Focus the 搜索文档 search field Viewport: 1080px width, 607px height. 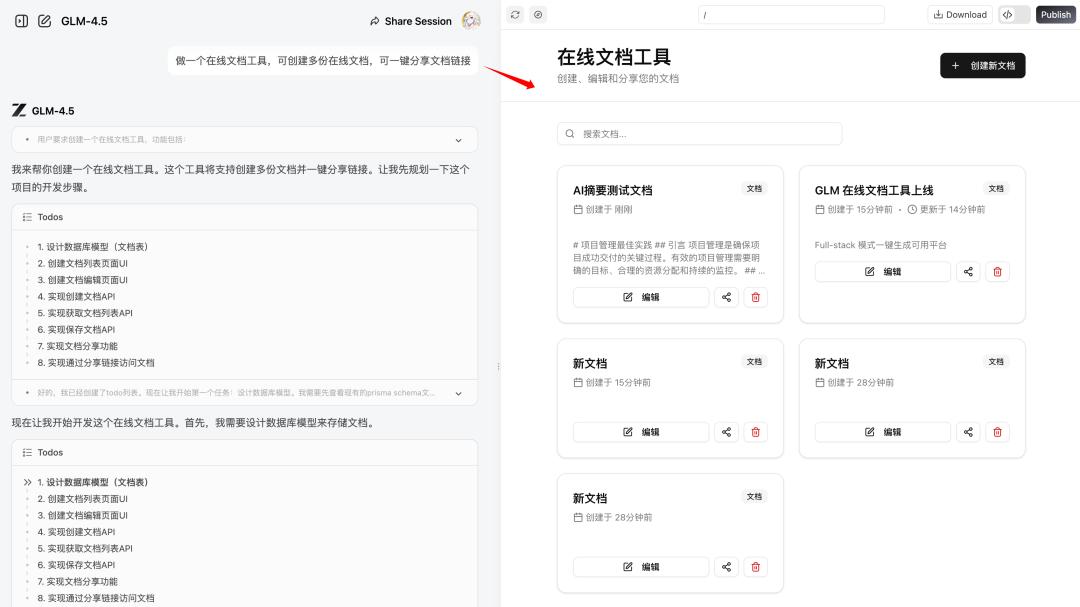coord(699,134)
